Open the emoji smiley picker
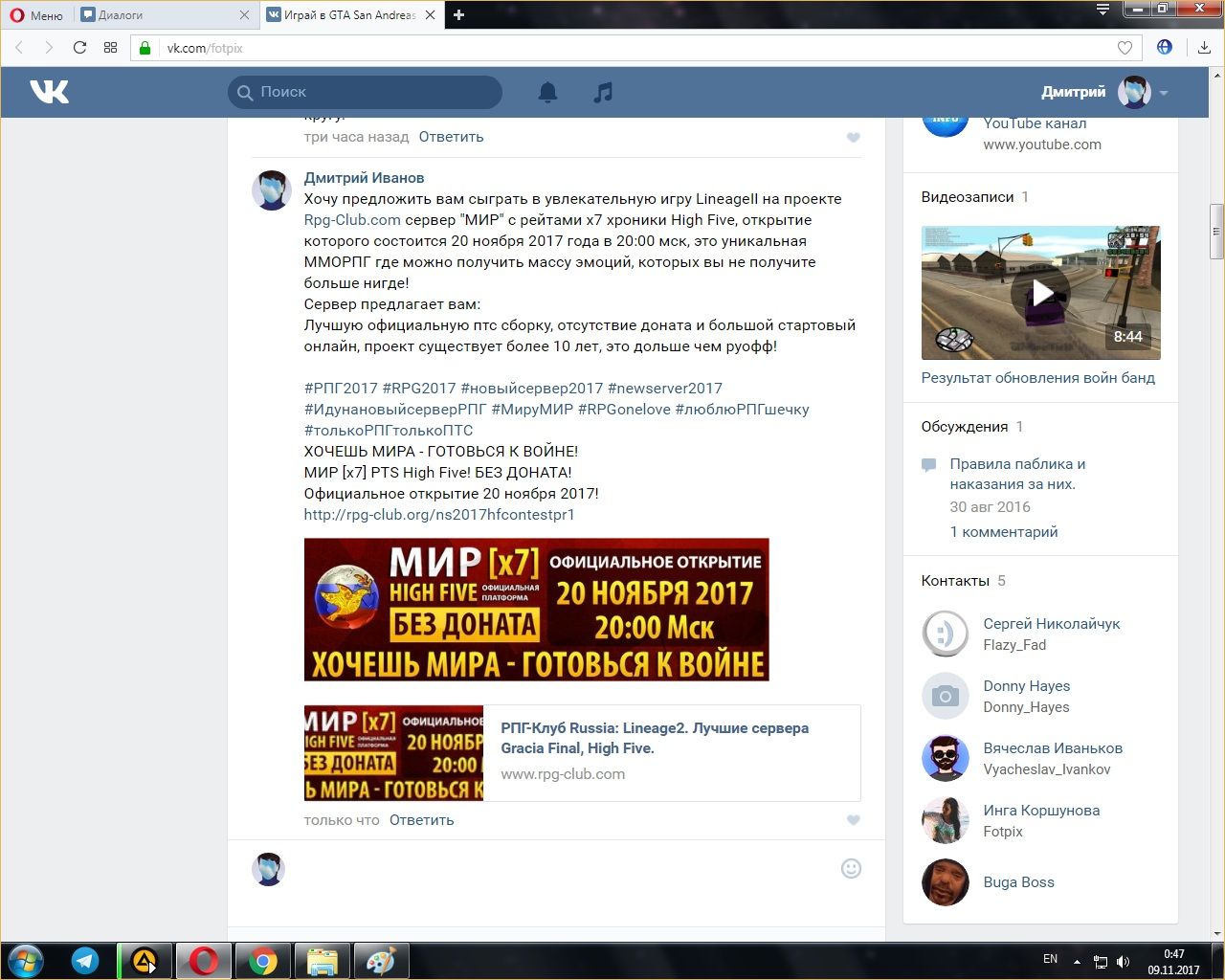This screenshot has width=1225, height=980. pos(851,869)
